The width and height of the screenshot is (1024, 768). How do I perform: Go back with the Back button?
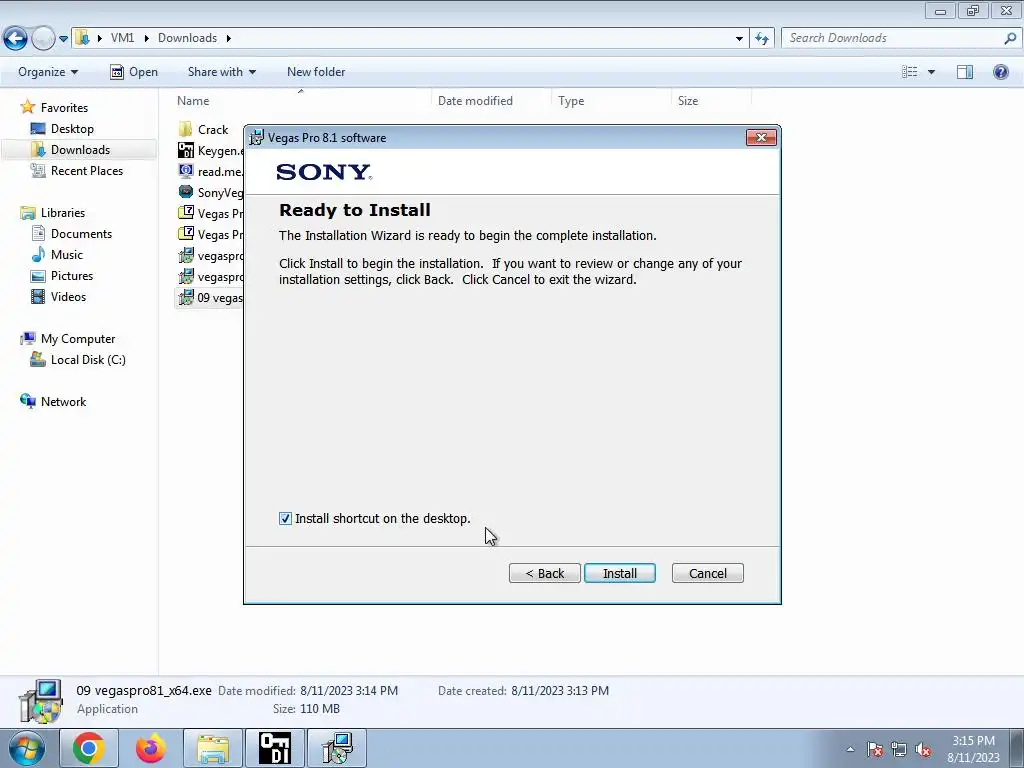(544, 573)
